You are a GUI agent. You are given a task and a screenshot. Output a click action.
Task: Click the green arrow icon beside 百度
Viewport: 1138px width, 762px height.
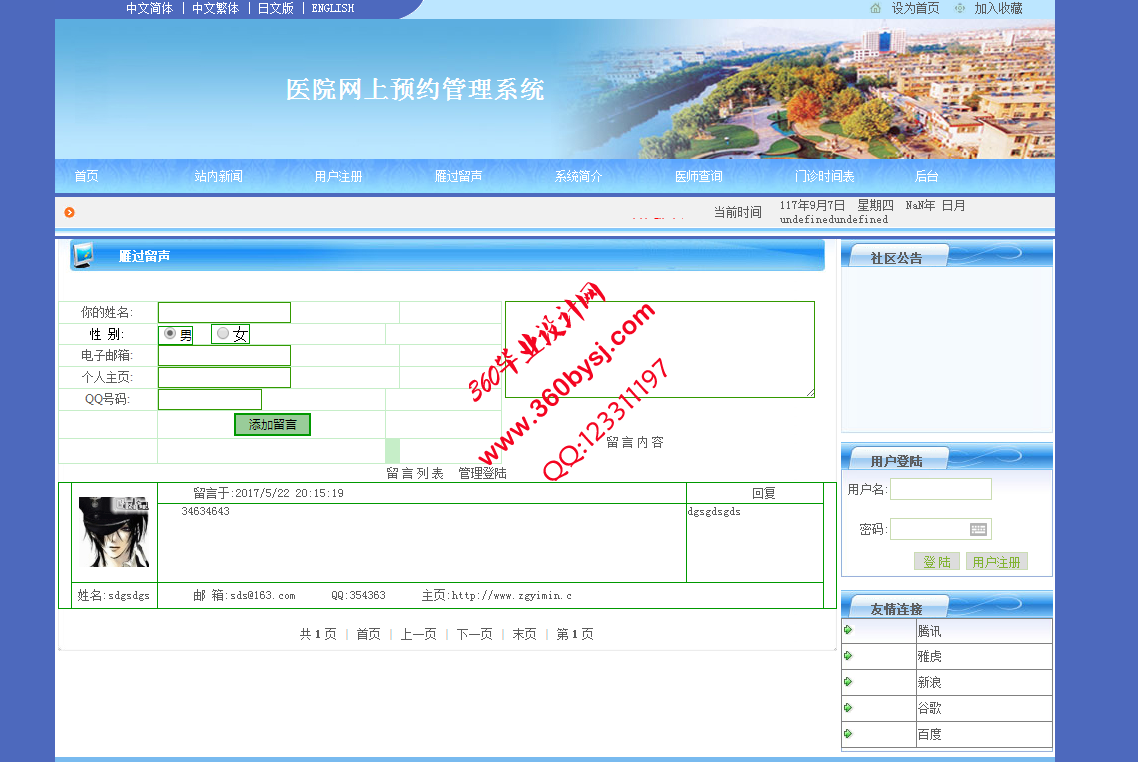click(x=848, y=734)
